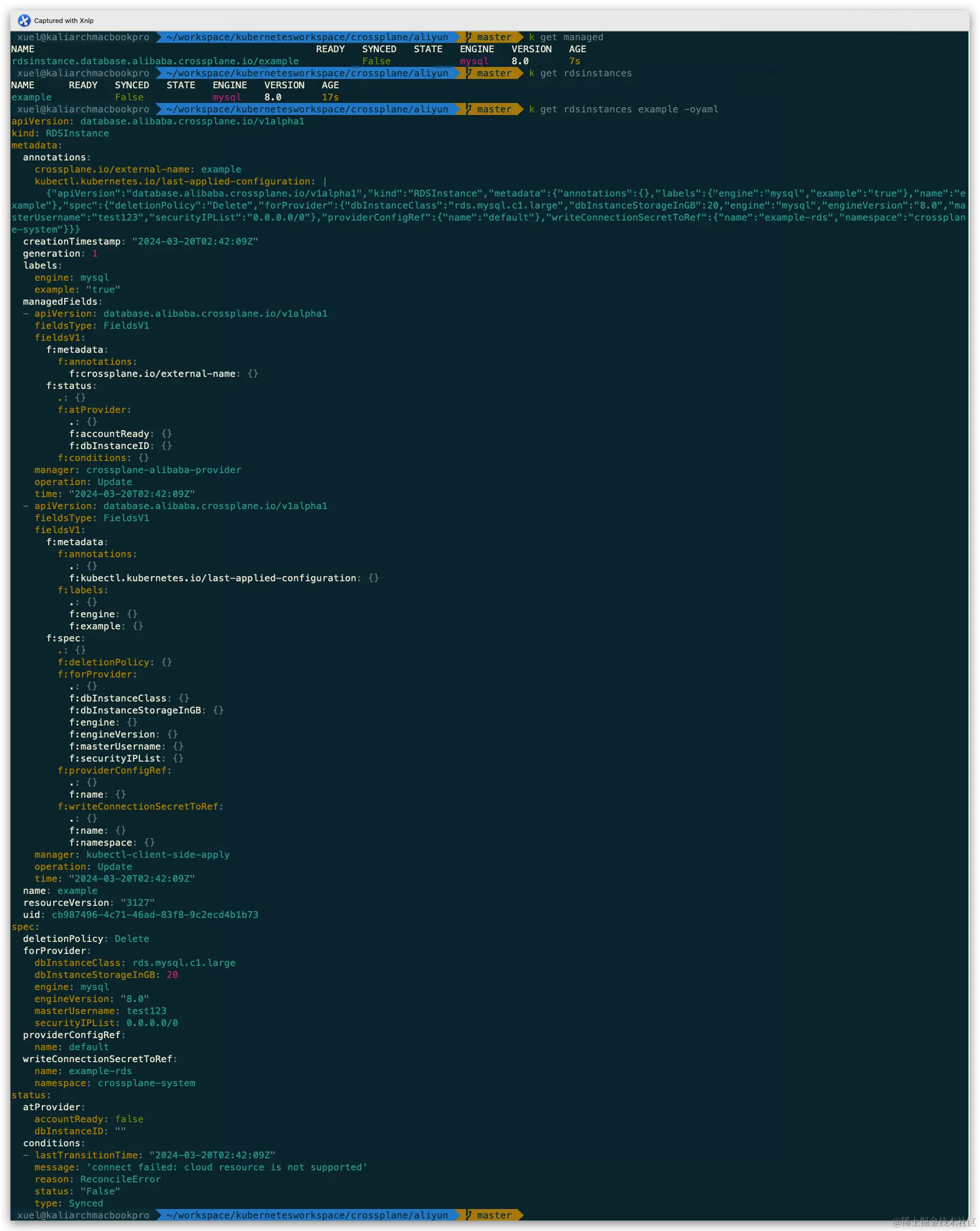
Task: Click the uid value cb987496-4c71-46ad-83f8-9c2ecd4b1b73
Action: click(x=155, y=914)
